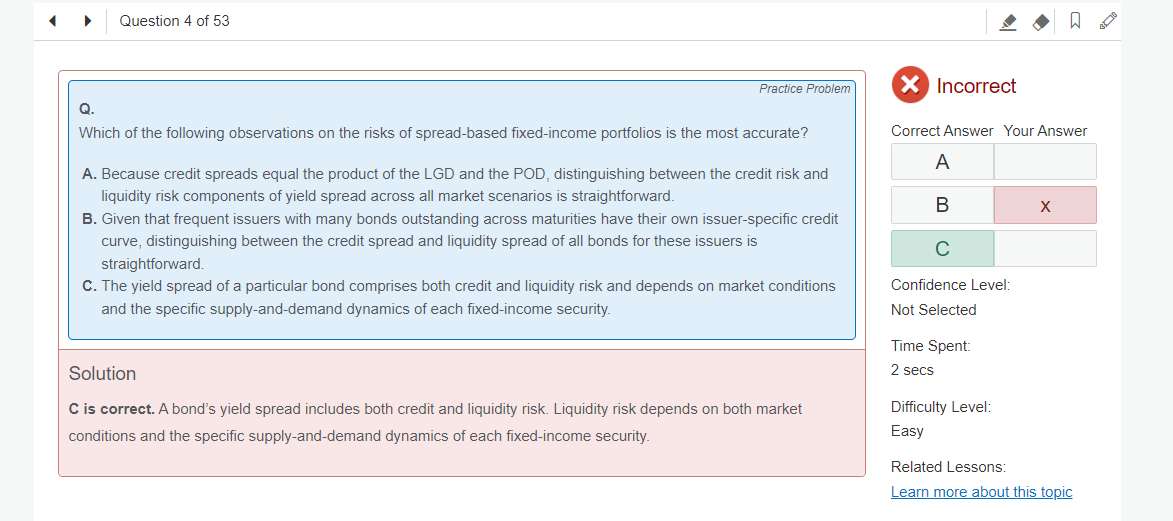Click the Confidence Level Not Selected value
Image resolution: width=1173 pixels, height=521 pixels.
pyautogui.click(x=933, y=310)
